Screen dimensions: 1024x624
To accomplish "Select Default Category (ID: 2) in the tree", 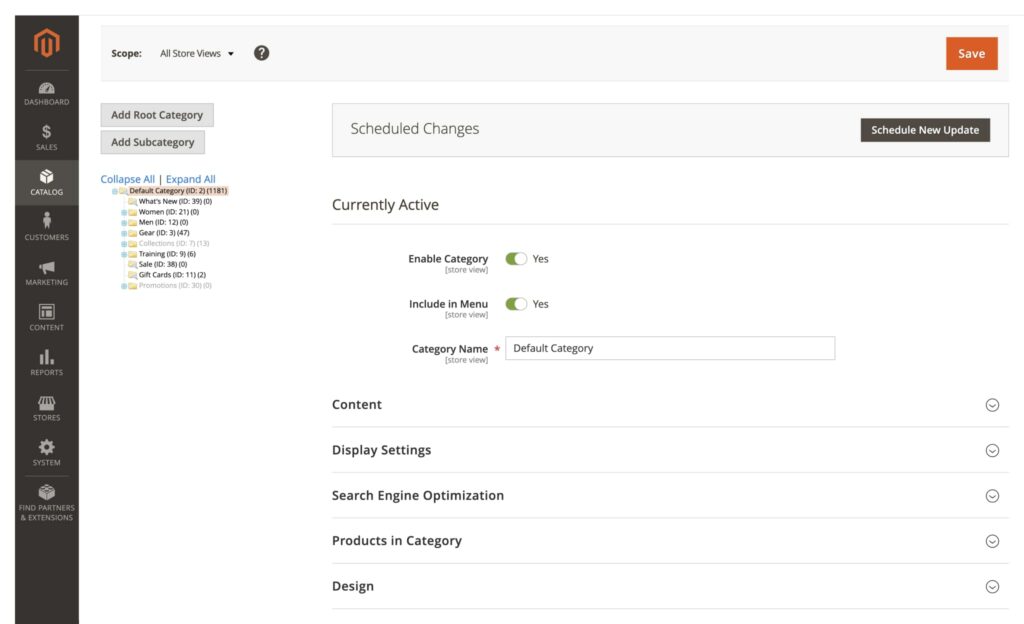I will pos(178,191).
